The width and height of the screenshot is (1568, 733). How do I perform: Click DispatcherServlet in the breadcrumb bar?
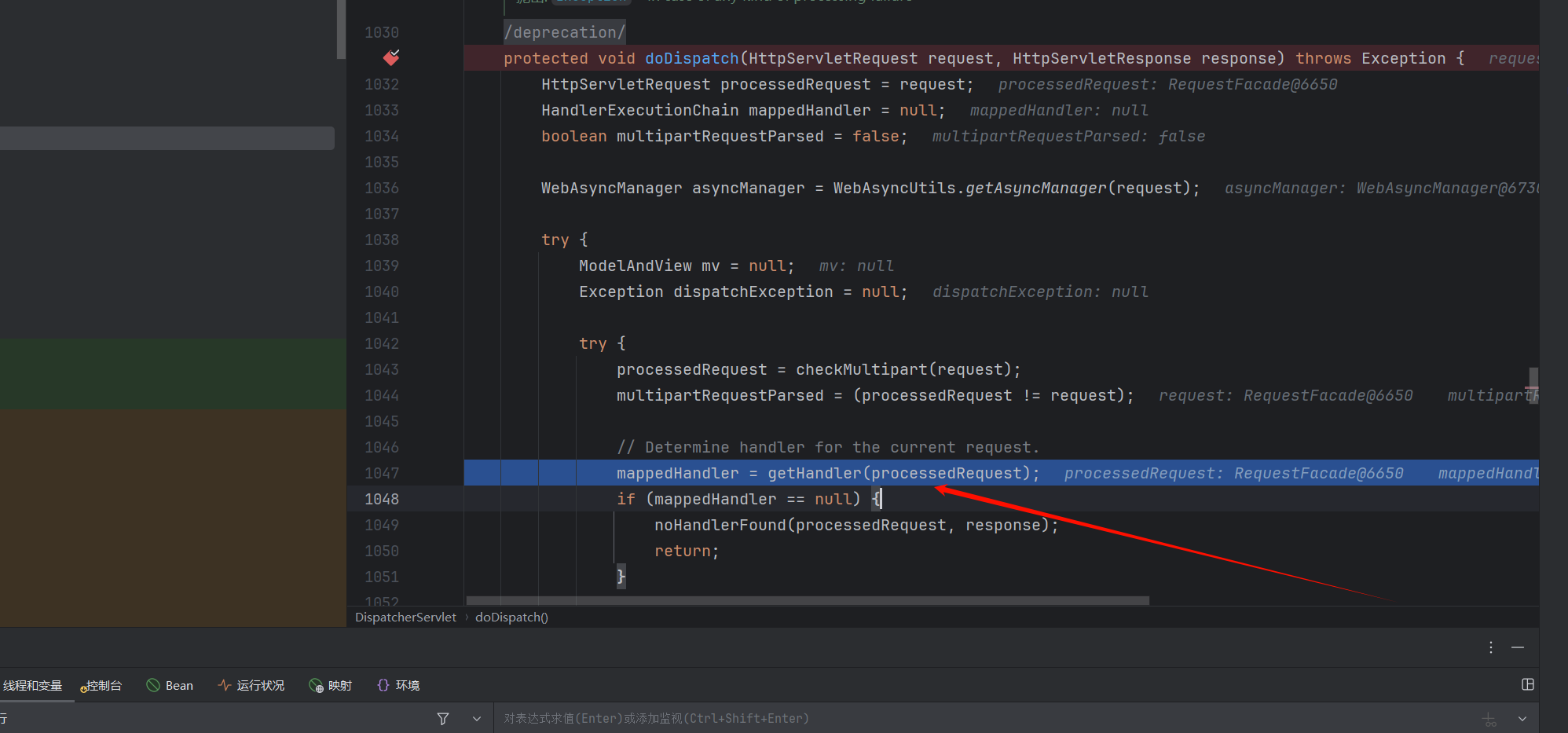[405, 617]
